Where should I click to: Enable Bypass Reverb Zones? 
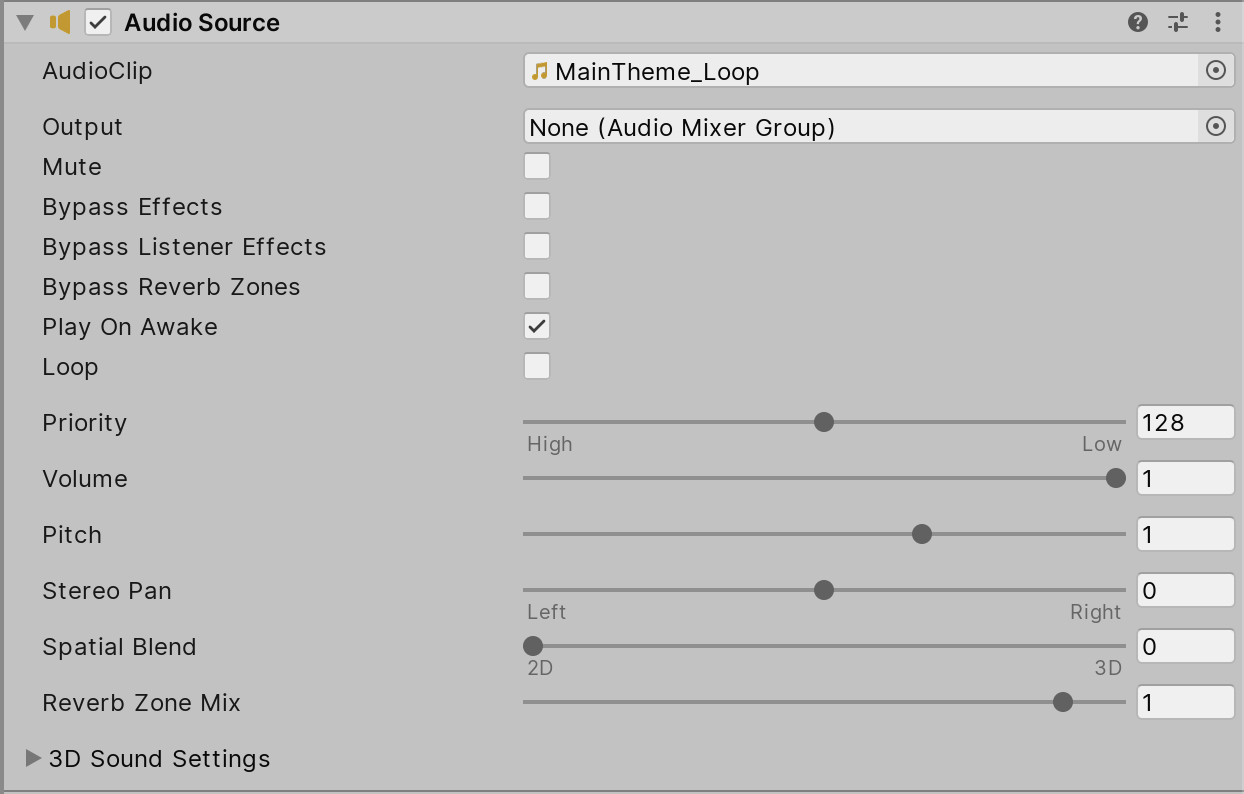point(537,286)
